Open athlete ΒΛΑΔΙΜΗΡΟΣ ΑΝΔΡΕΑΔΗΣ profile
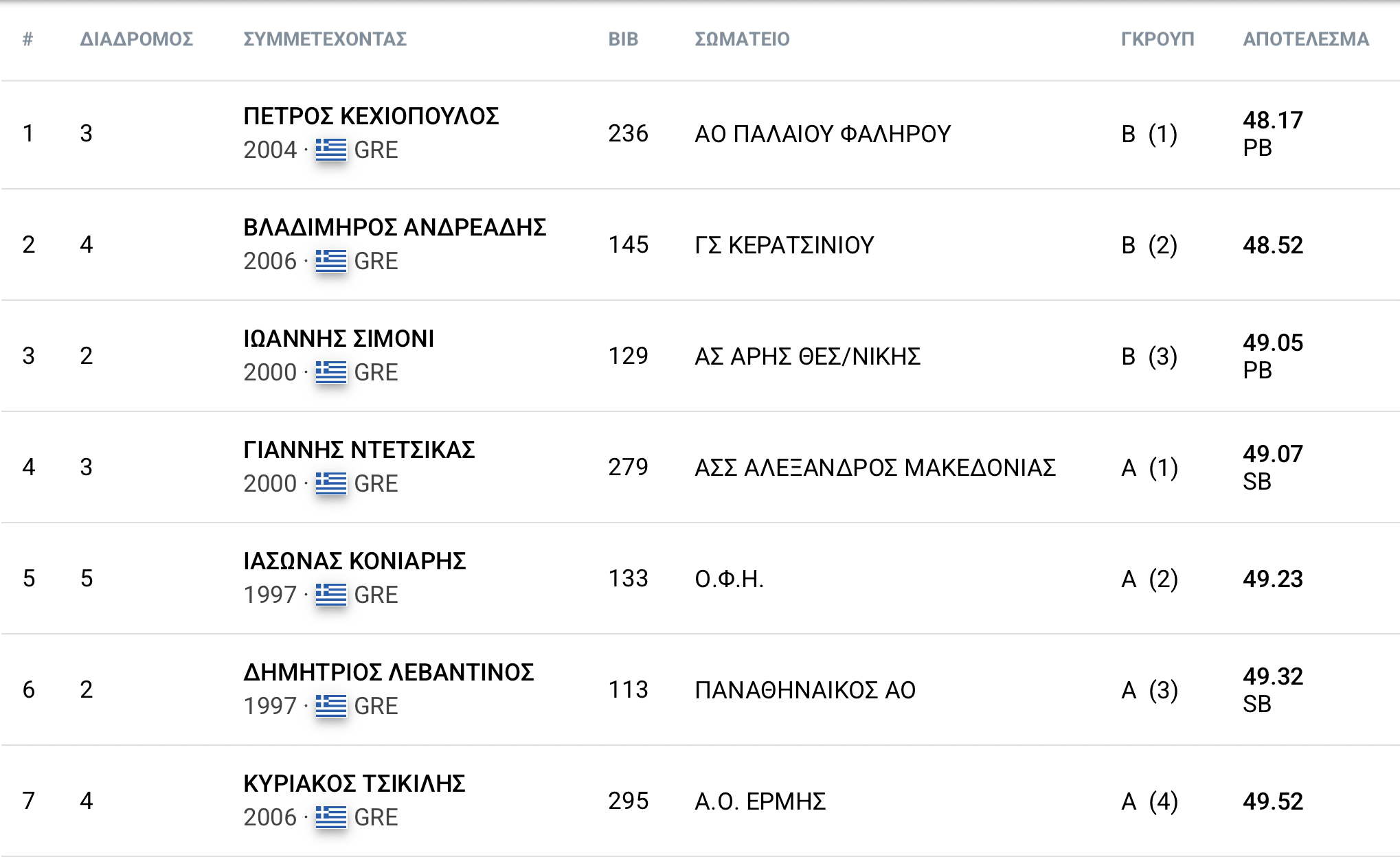The width and height of the screenshot is (1400, 857). click(395, 227)
